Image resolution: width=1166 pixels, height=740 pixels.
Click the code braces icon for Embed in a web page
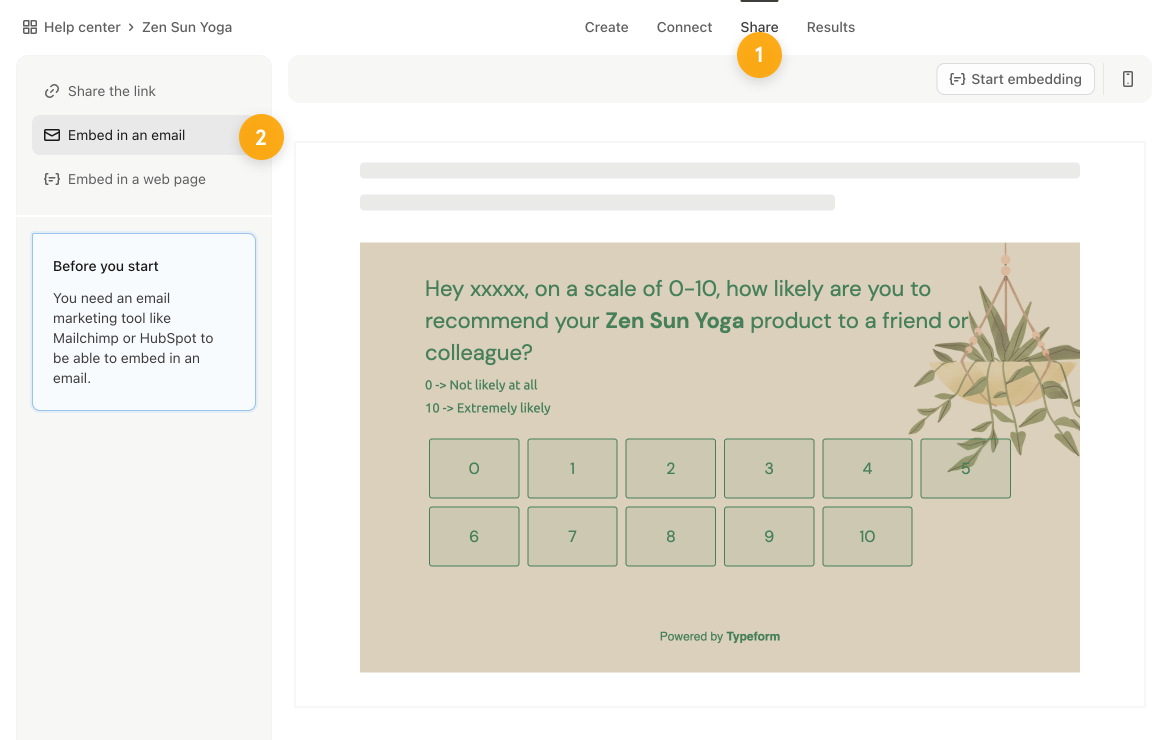point(52,179)
